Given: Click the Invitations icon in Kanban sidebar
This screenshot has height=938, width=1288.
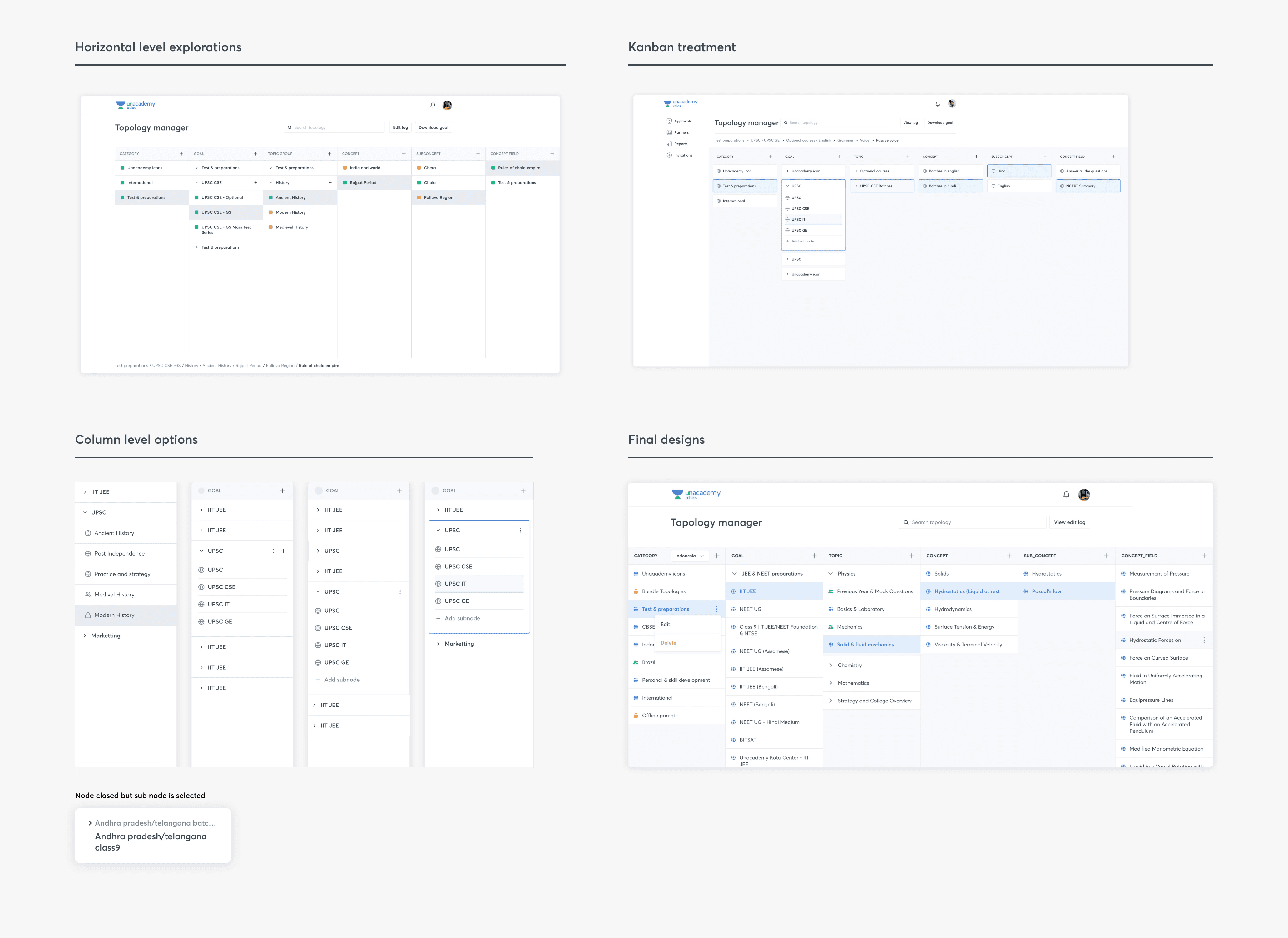Looking at the screenshot, I should point(670,155).
